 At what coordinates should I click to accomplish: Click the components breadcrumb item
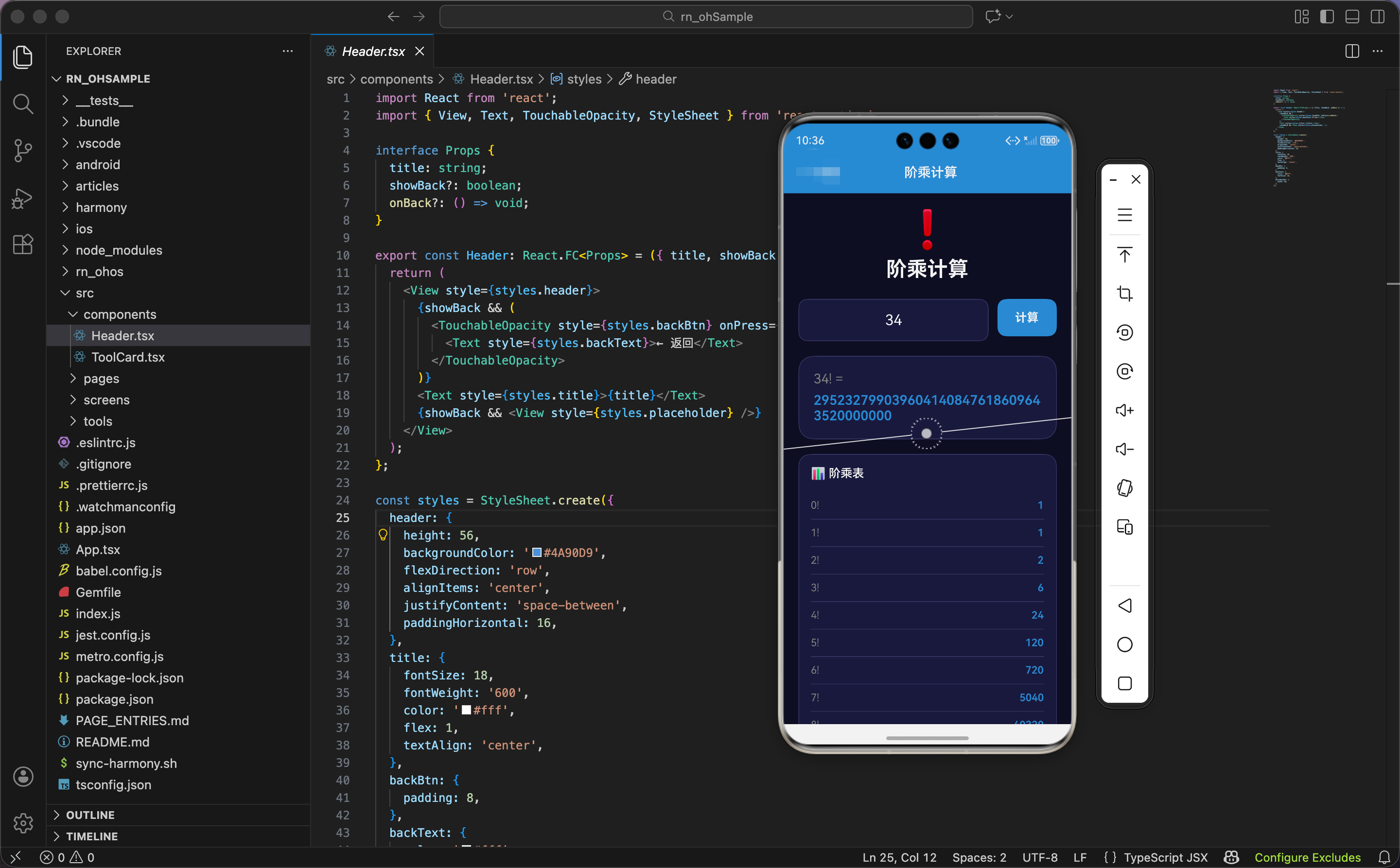pos(396,79)
